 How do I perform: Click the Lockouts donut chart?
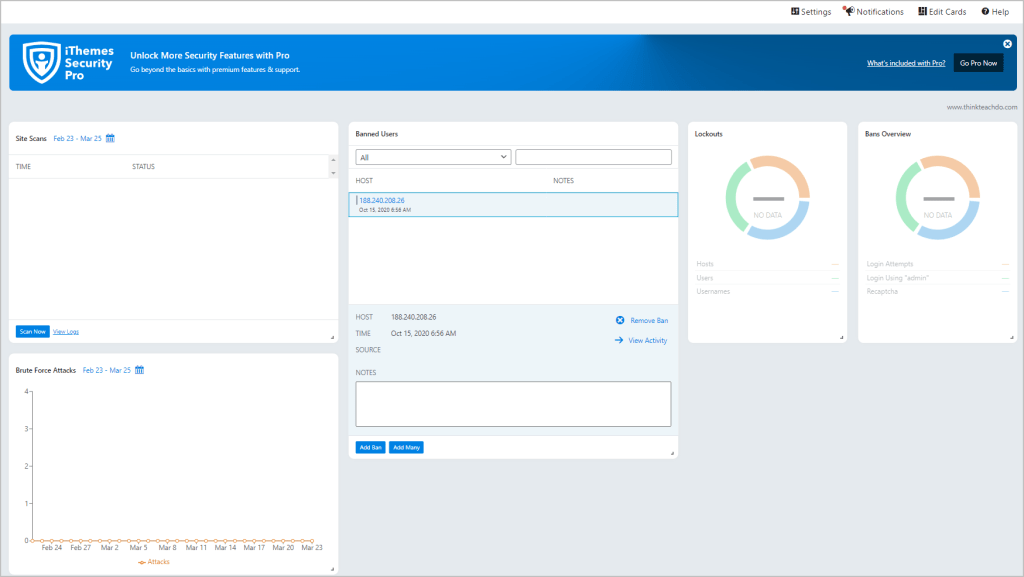tap(767, 197)
